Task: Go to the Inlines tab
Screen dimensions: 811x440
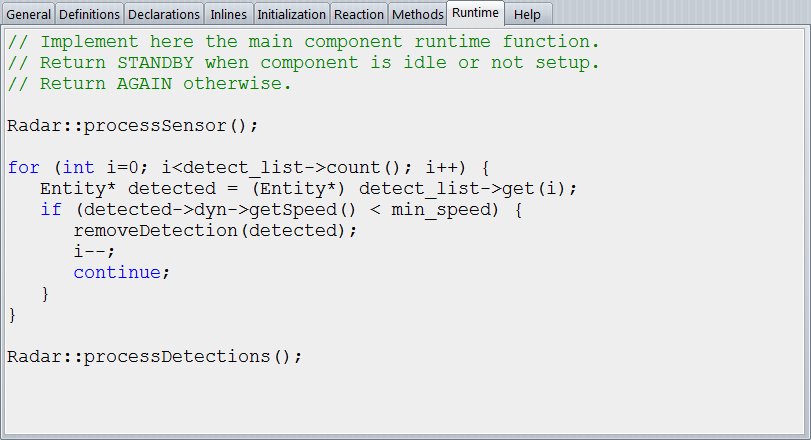Action: [228, 14]
